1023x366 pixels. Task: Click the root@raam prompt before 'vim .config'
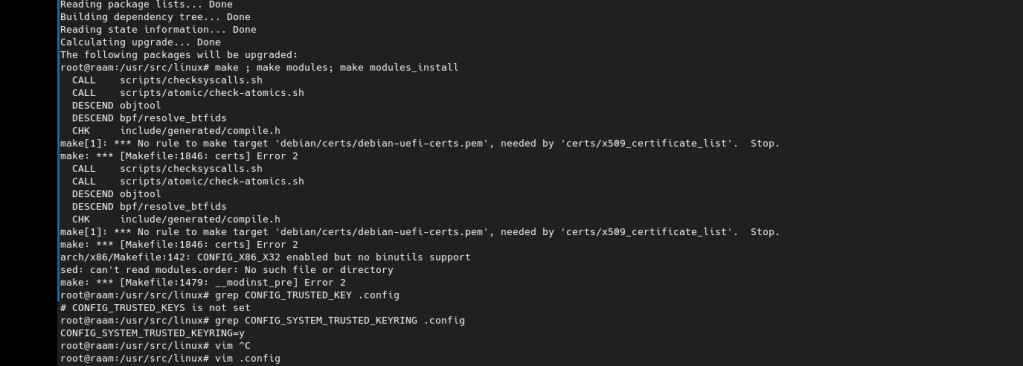pos(134,358)
